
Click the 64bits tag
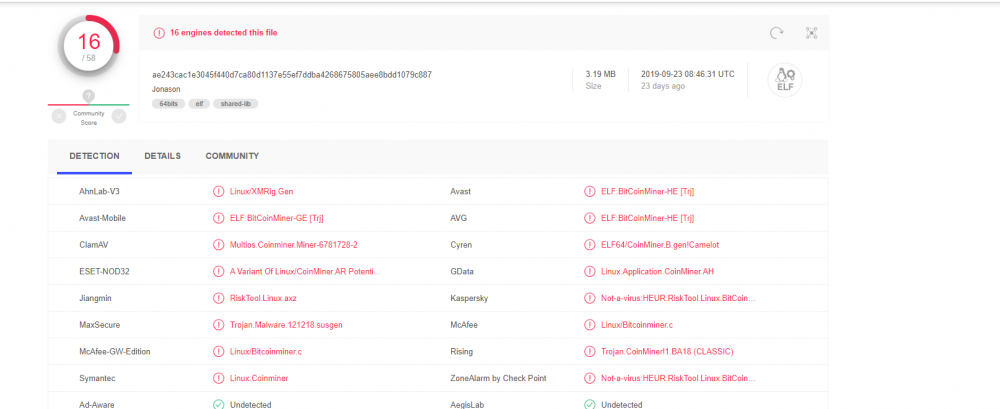pos(167,103)
